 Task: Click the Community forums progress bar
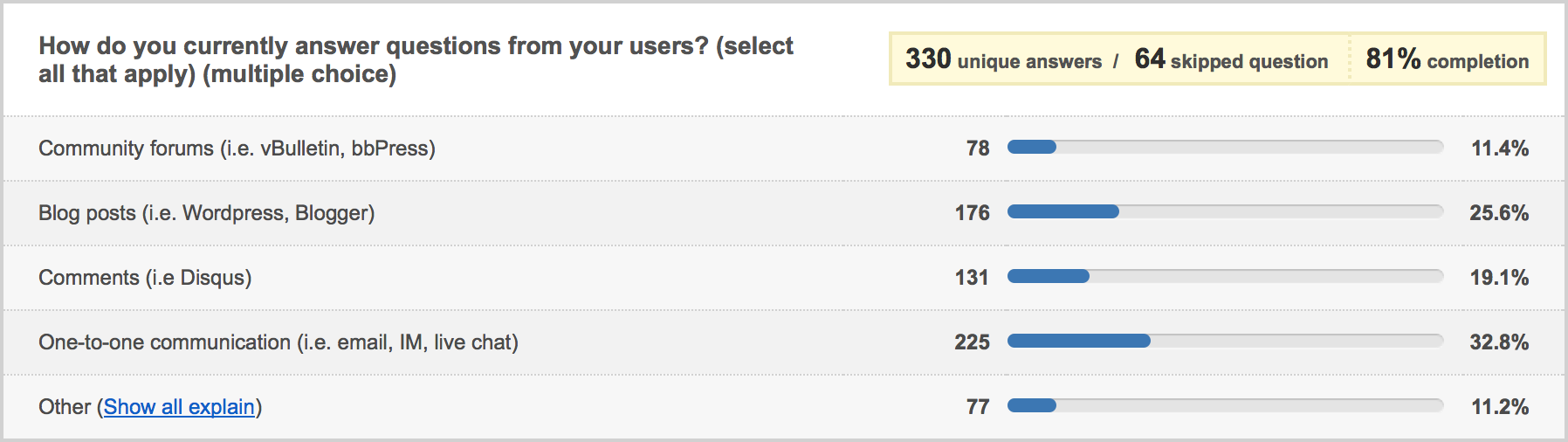click(x=1225, y=147)
